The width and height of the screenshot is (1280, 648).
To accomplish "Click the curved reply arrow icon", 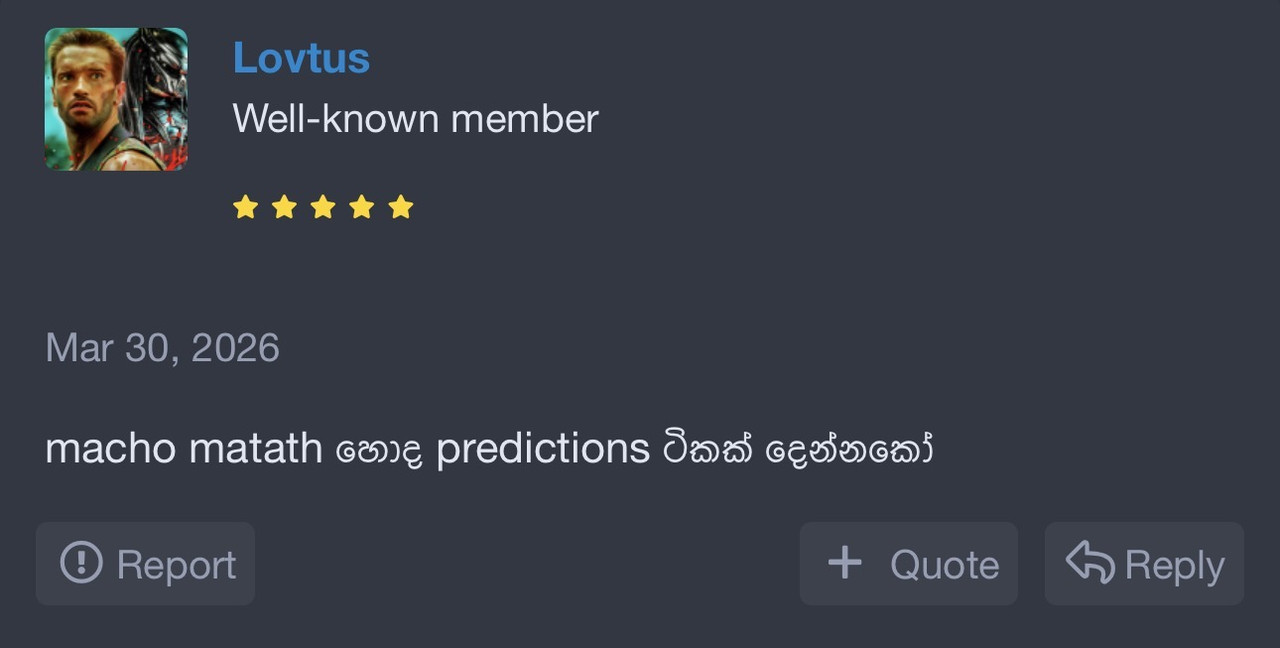I will pyautogui.click(x=1090, y=563).
